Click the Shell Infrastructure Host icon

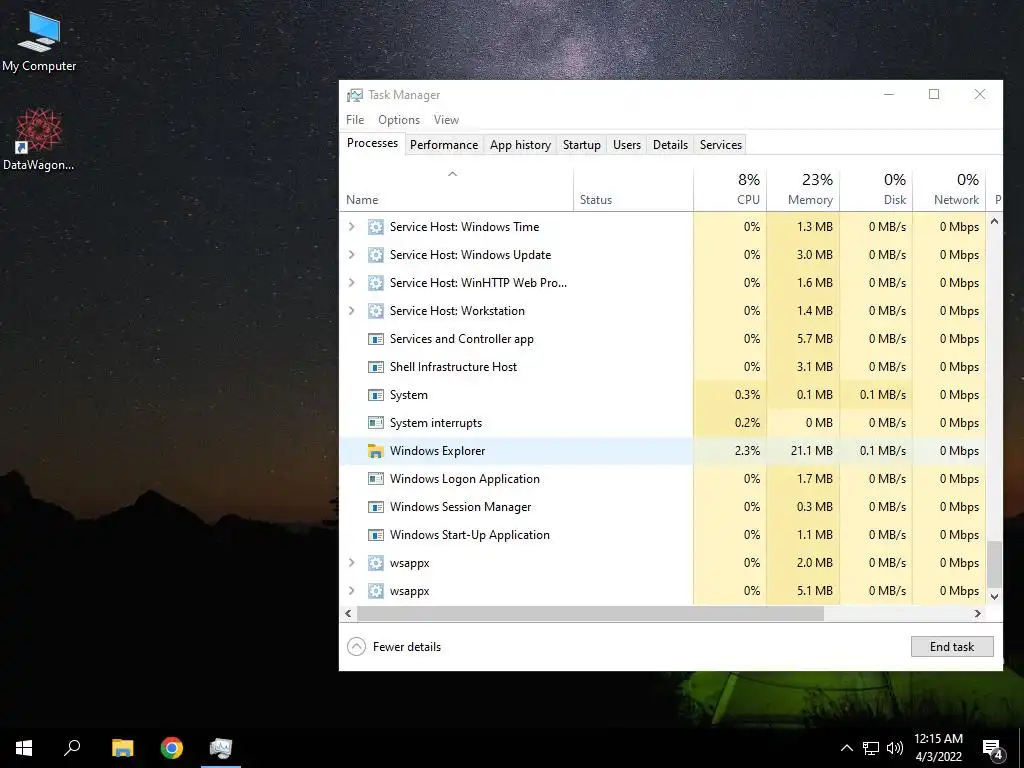pyautogui.click(x=376, y=367)
